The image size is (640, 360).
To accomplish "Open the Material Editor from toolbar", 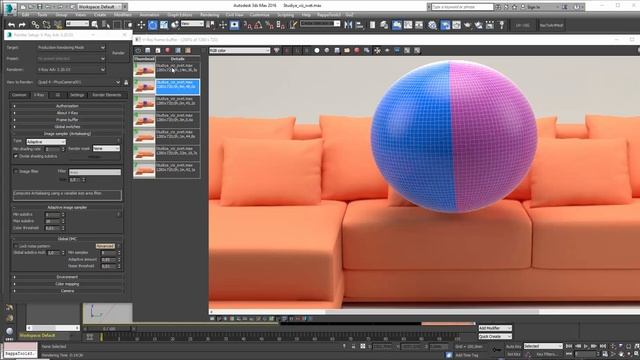I will (432, 25).
